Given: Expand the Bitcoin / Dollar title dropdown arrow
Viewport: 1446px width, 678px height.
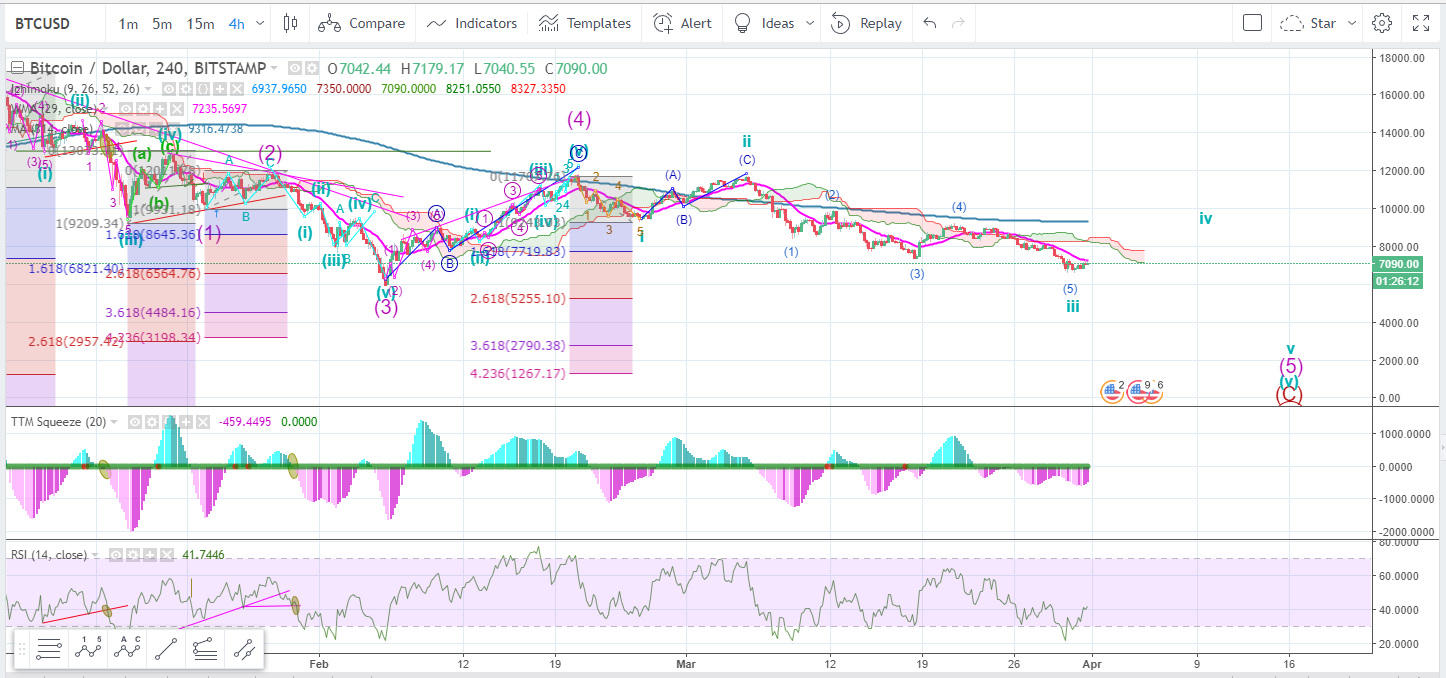Looking at the screenshot, I should point(274,67).
